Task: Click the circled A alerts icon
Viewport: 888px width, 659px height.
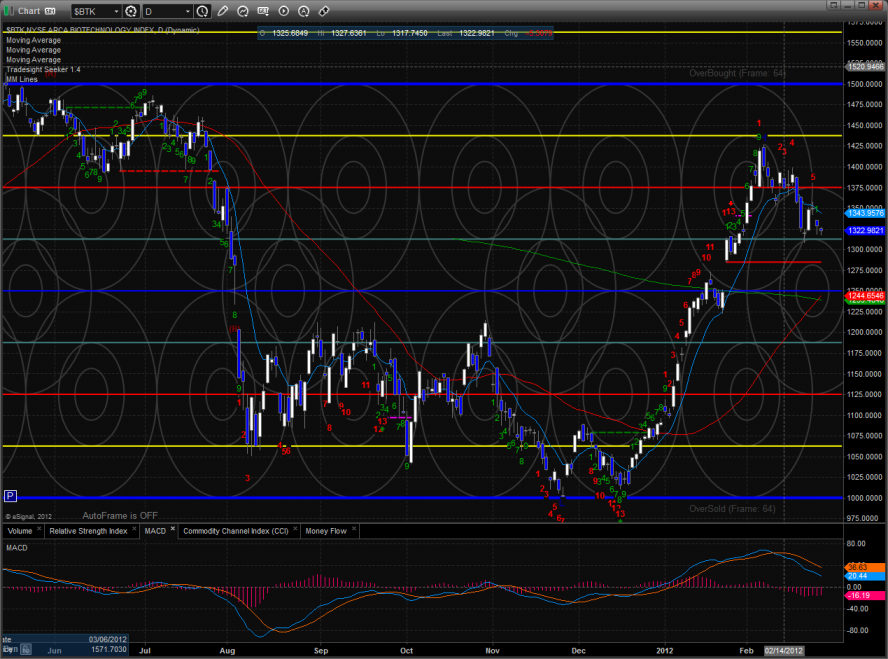Action: point(303,11)
